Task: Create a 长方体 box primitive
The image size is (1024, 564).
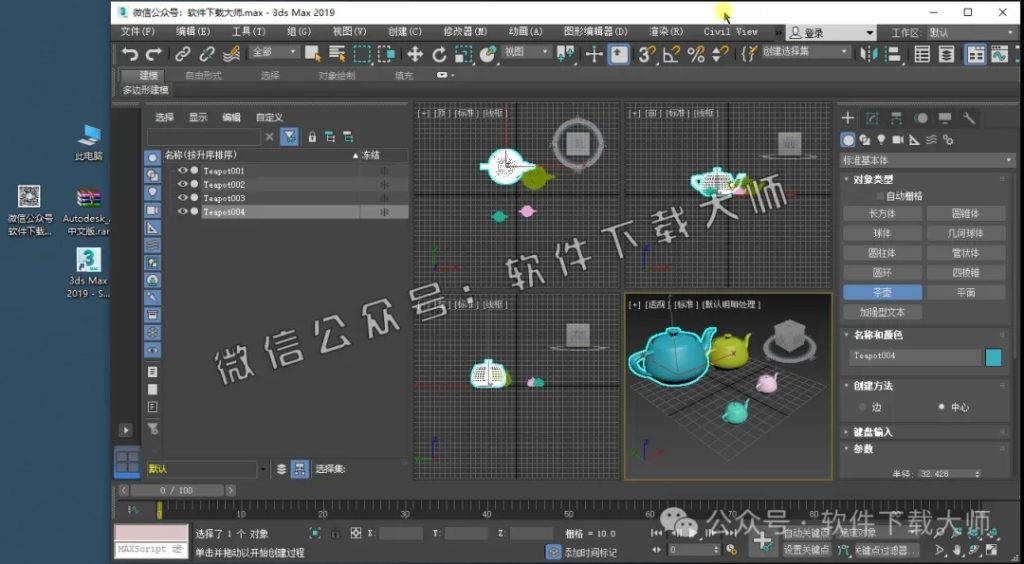Action: (882, 213)
